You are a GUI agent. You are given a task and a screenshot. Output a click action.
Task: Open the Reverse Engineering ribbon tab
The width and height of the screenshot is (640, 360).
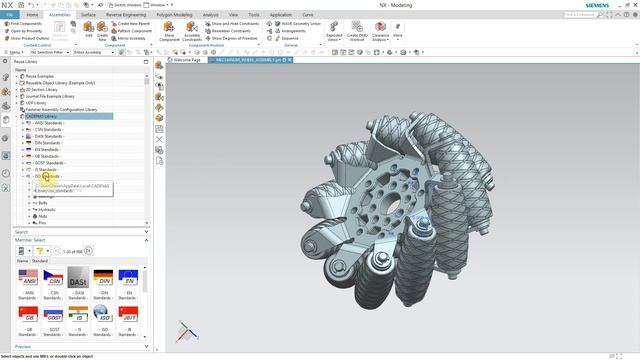point(126,15)
